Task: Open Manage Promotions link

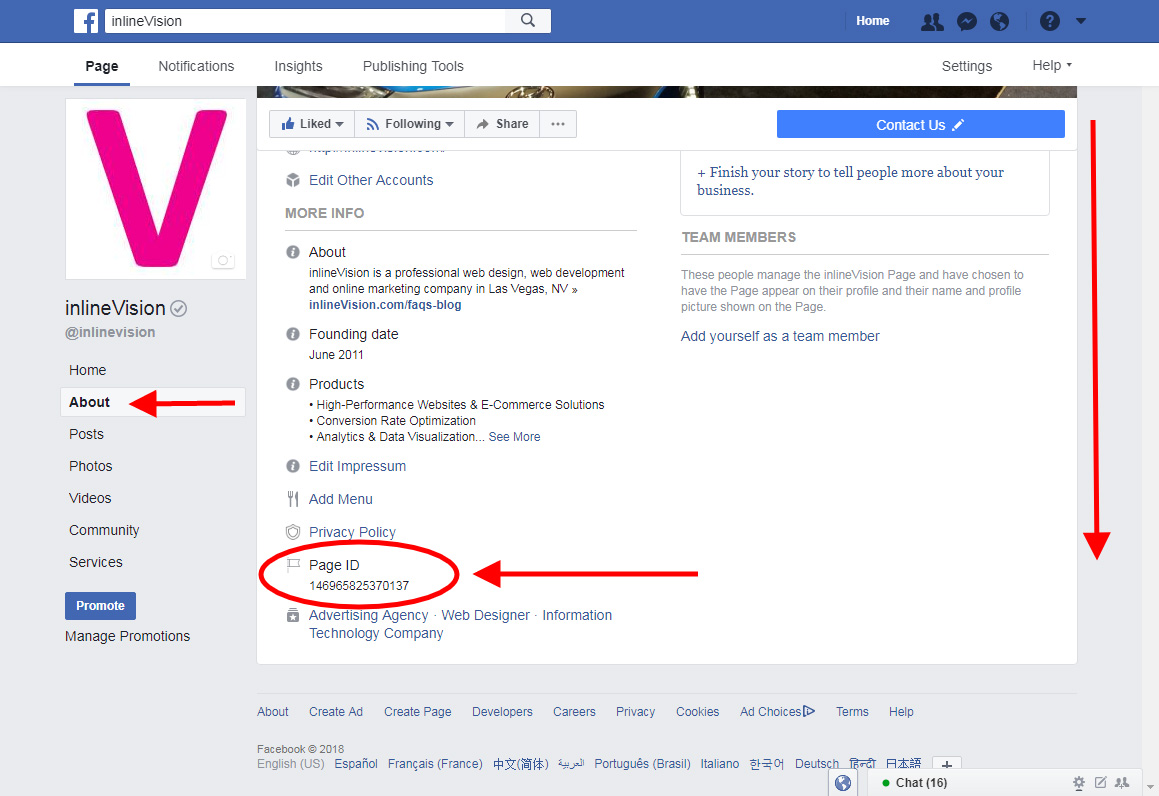Action: click(x=127, y=636)
